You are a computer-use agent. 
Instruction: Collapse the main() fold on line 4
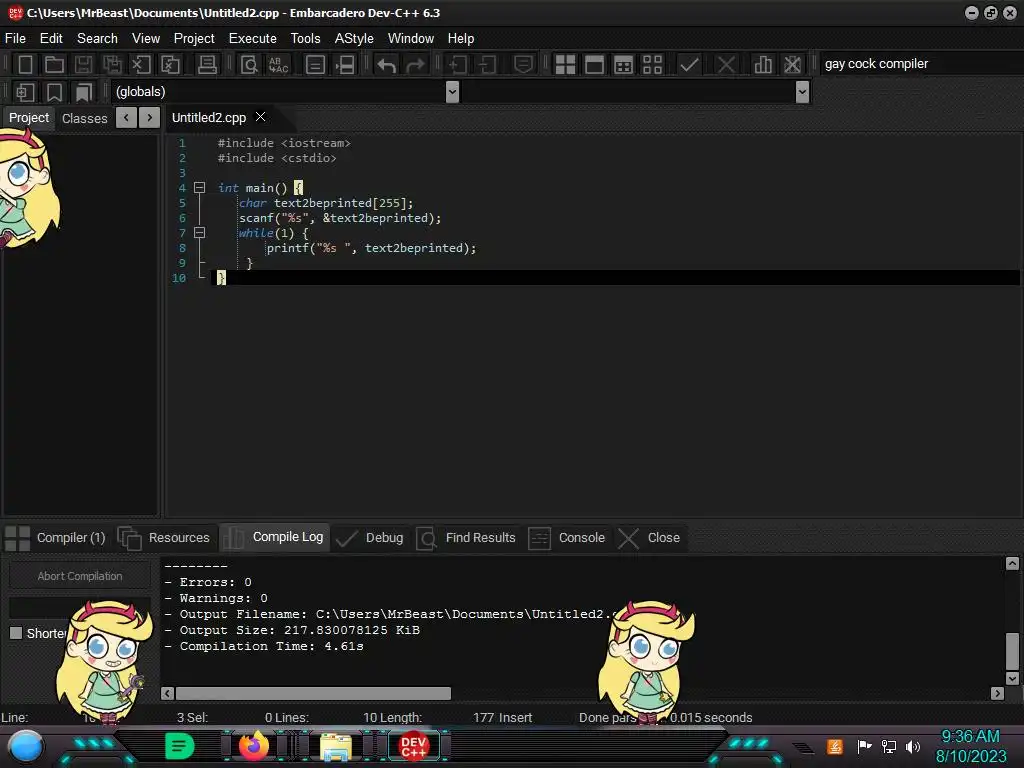pos(200,187)
